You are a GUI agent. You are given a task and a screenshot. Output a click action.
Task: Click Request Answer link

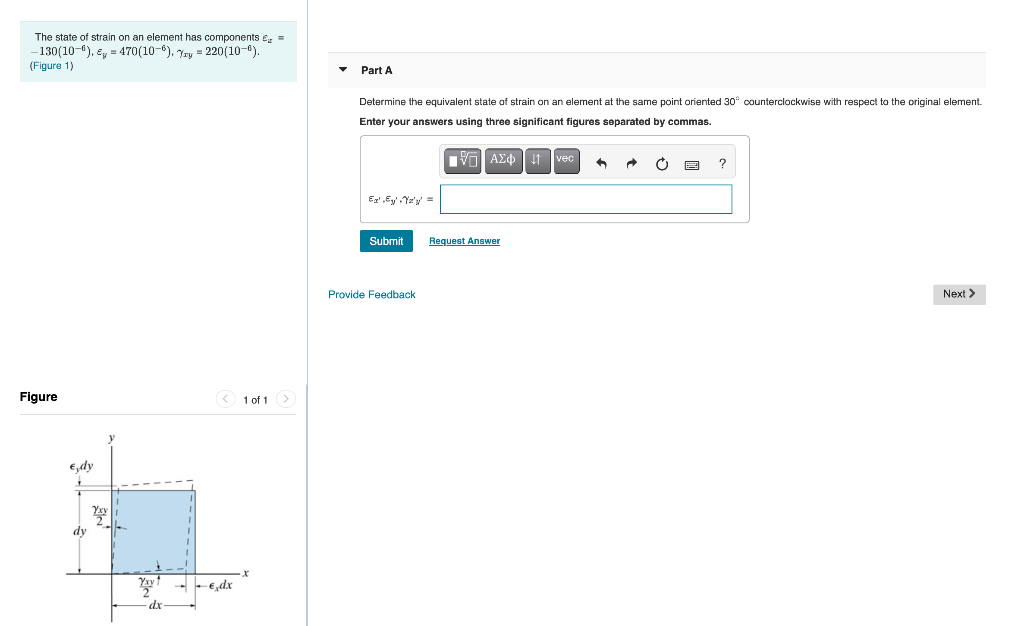464,241
